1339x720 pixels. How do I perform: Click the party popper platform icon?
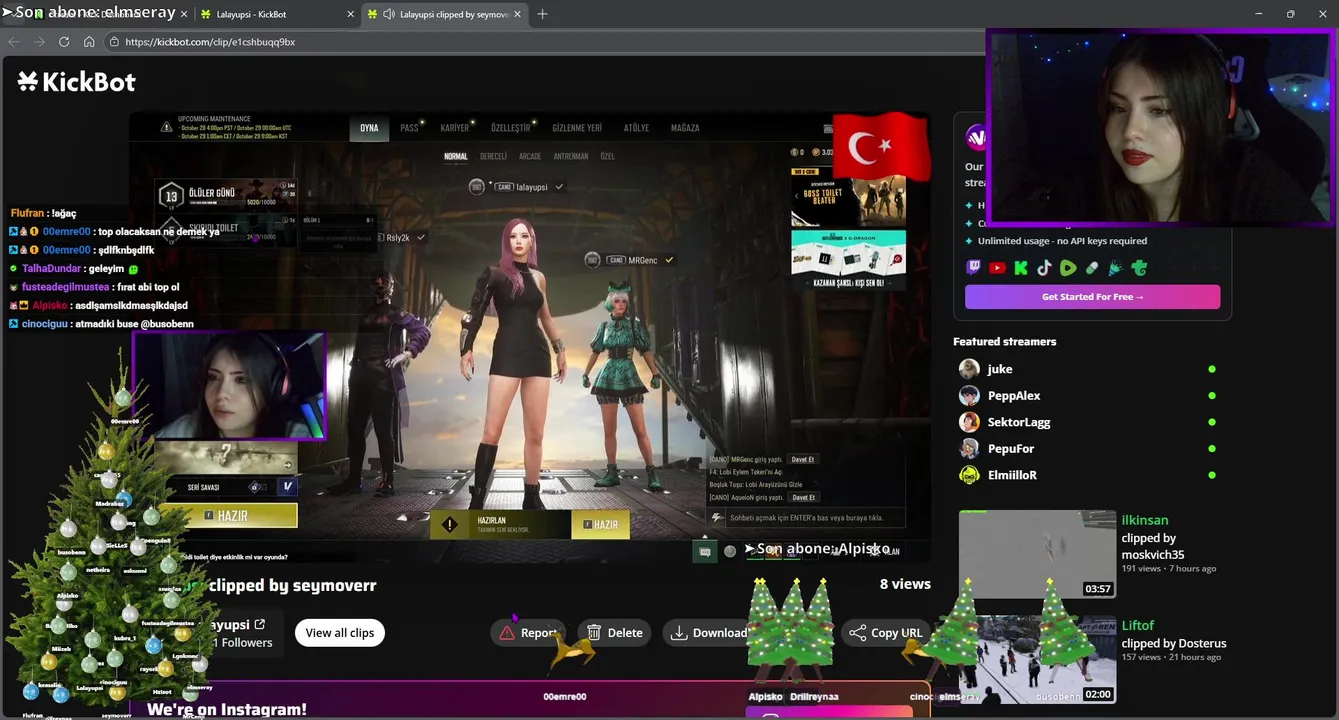click(1115, 268)
